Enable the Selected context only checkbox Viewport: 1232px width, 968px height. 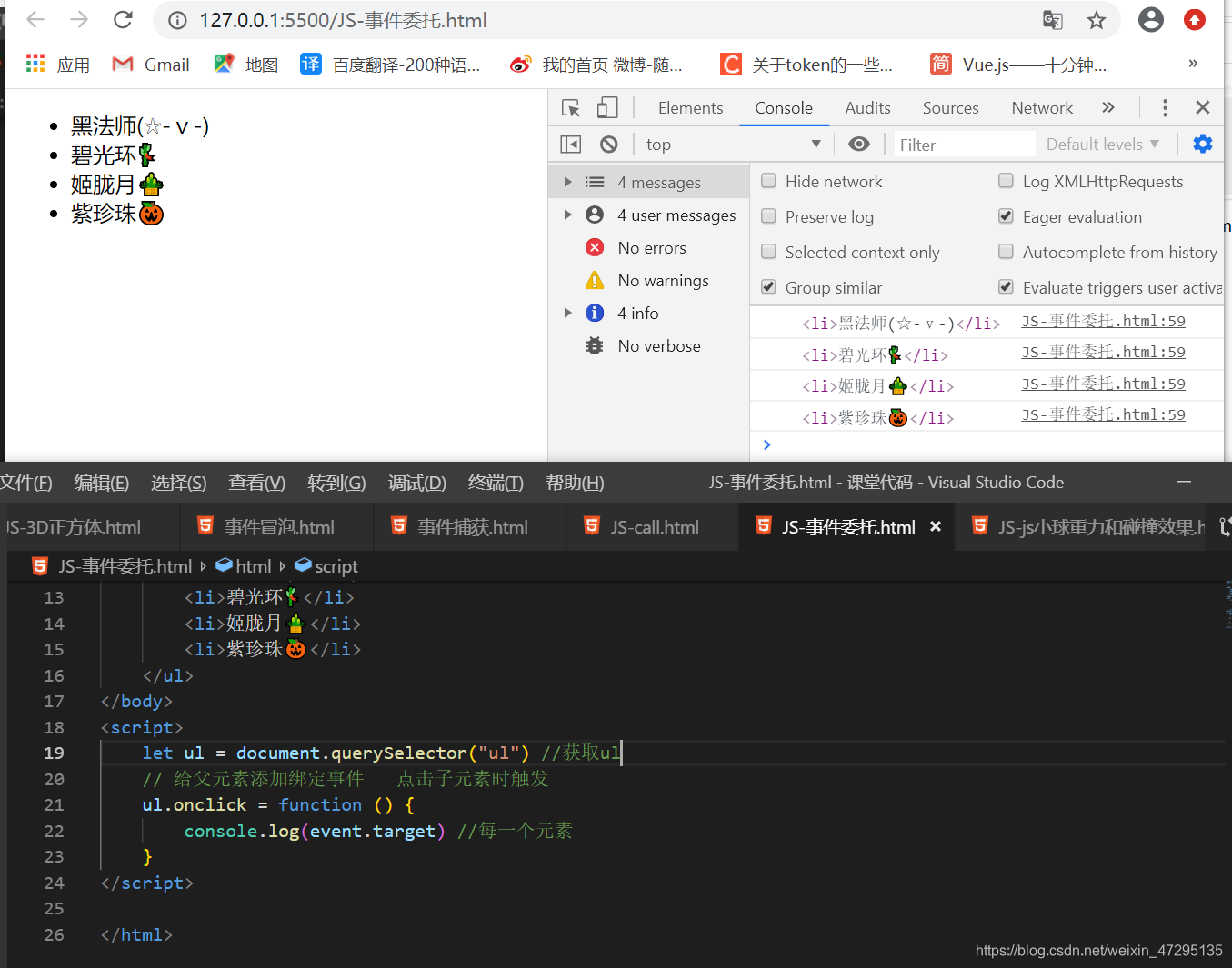769,252
